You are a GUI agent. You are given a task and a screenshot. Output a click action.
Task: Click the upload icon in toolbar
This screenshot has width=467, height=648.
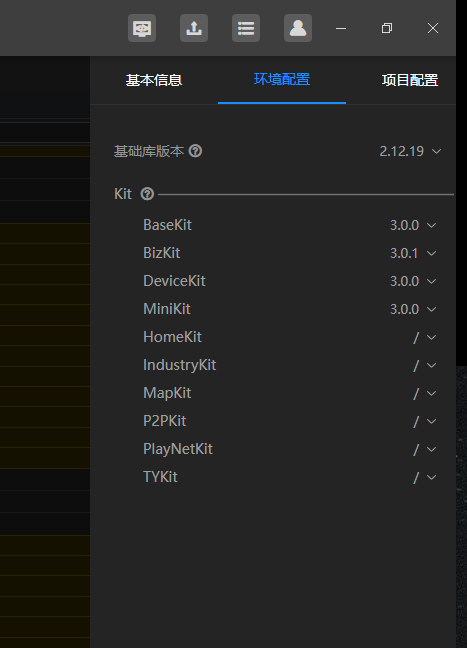tap(194, 28)
